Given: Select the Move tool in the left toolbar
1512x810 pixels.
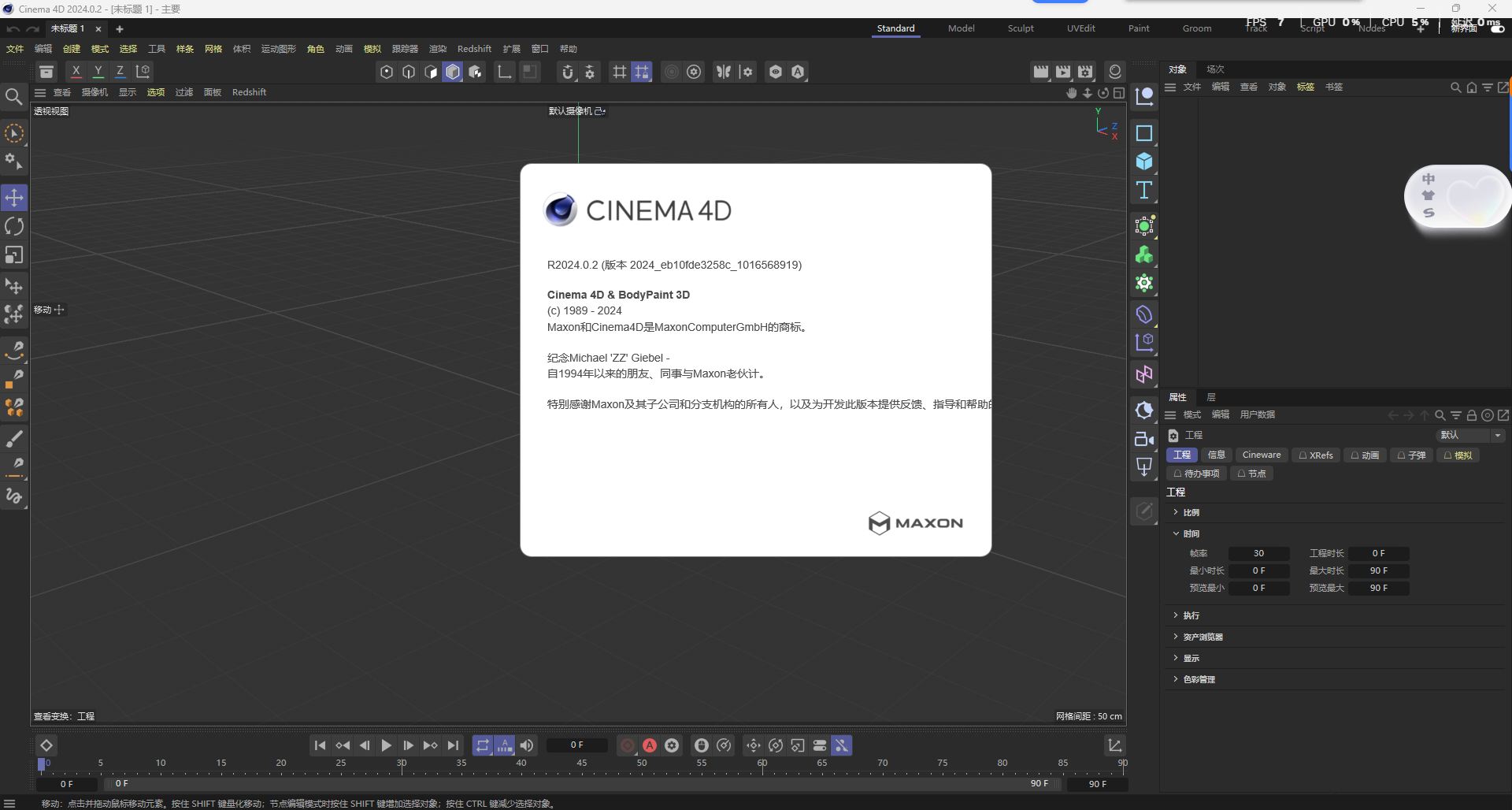Looking at the screenshot, I should (14, 197).
